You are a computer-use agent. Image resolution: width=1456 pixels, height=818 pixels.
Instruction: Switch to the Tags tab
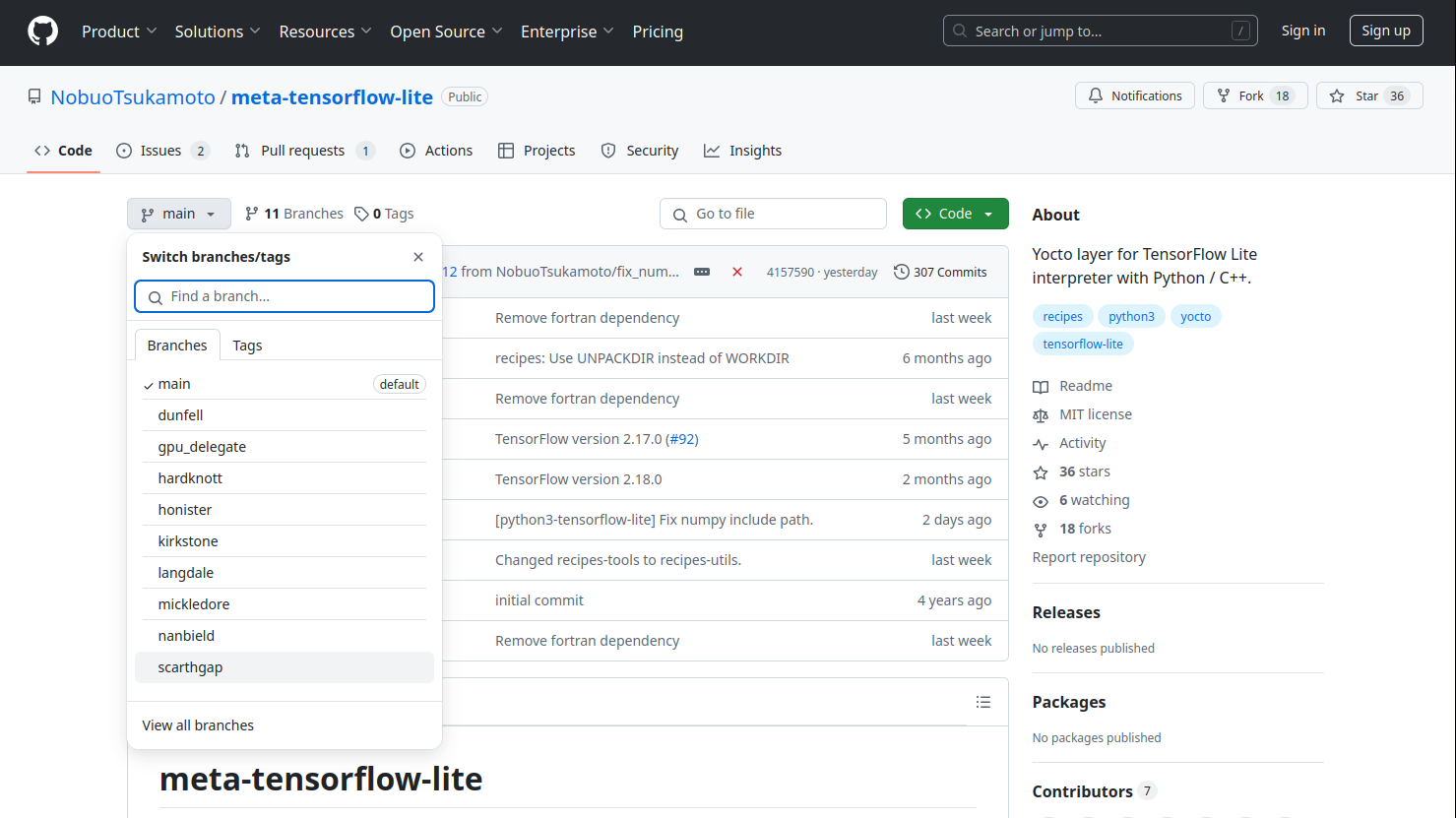pos(247,346)
